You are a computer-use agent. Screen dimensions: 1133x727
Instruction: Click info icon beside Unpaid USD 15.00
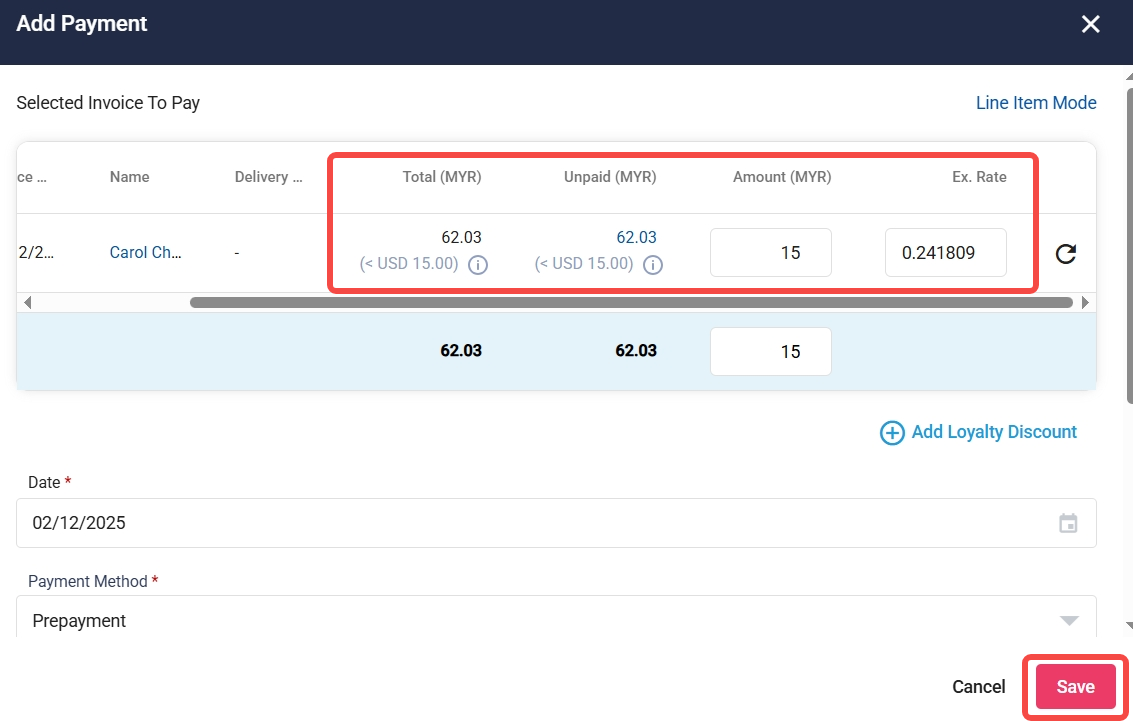coord(652,265)
